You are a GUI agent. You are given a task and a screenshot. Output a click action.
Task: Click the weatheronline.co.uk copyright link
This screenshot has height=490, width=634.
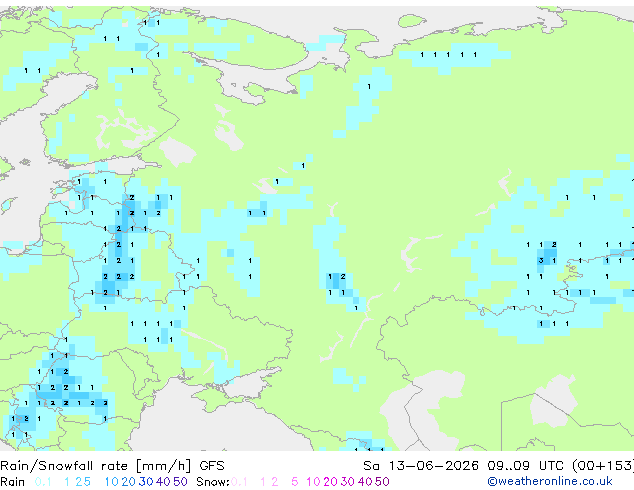[x=550, y=481]
